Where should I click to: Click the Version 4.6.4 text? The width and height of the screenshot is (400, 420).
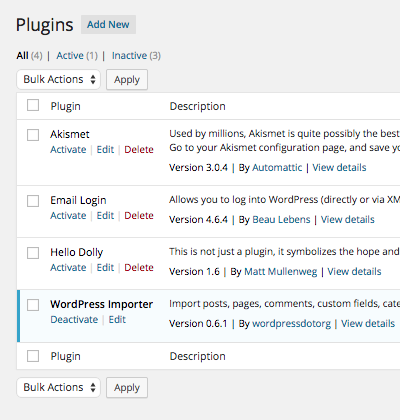pyautogui.click(x=198, y=220)
